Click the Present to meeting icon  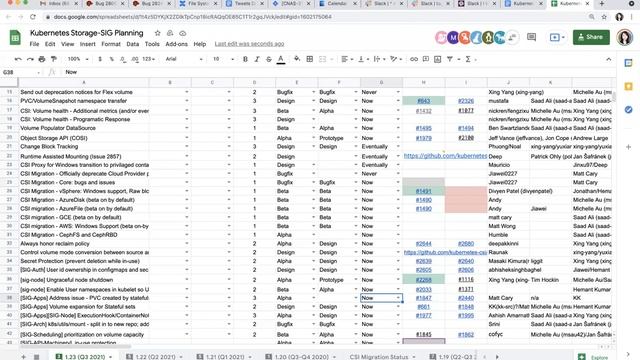click(x=557, y=37)
